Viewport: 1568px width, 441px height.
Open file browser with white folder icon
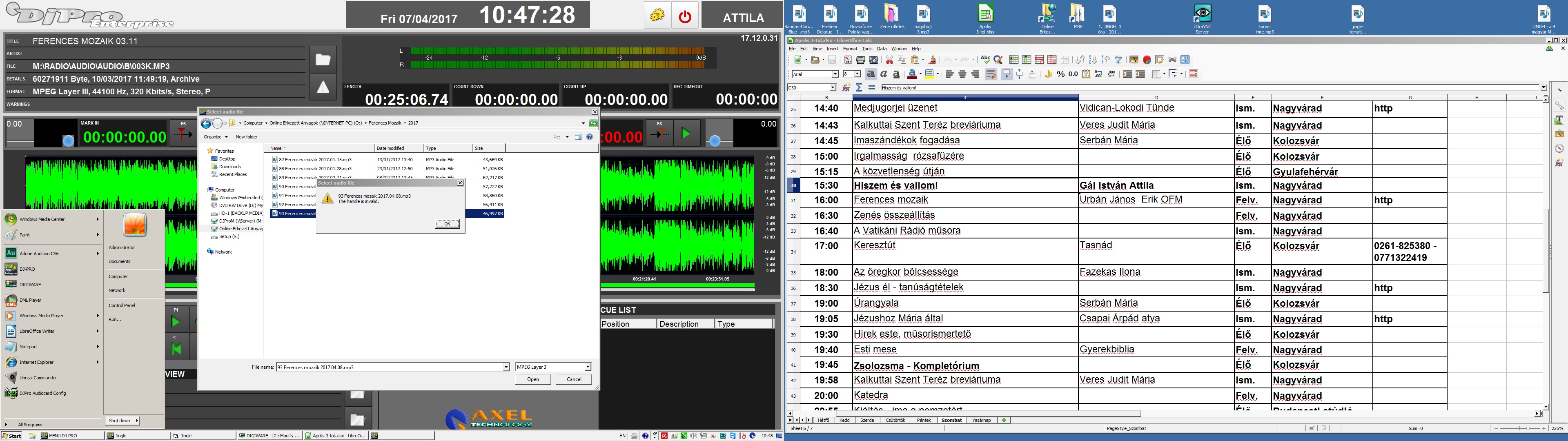click(323, 59)
